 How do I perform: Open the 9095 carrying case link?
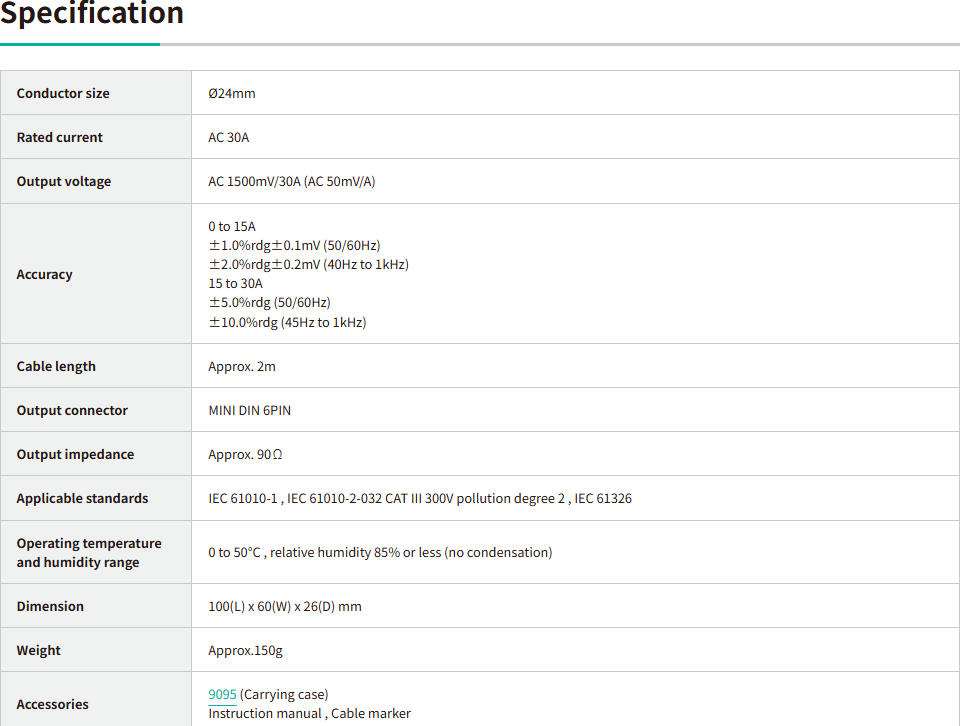pos(222,694)
